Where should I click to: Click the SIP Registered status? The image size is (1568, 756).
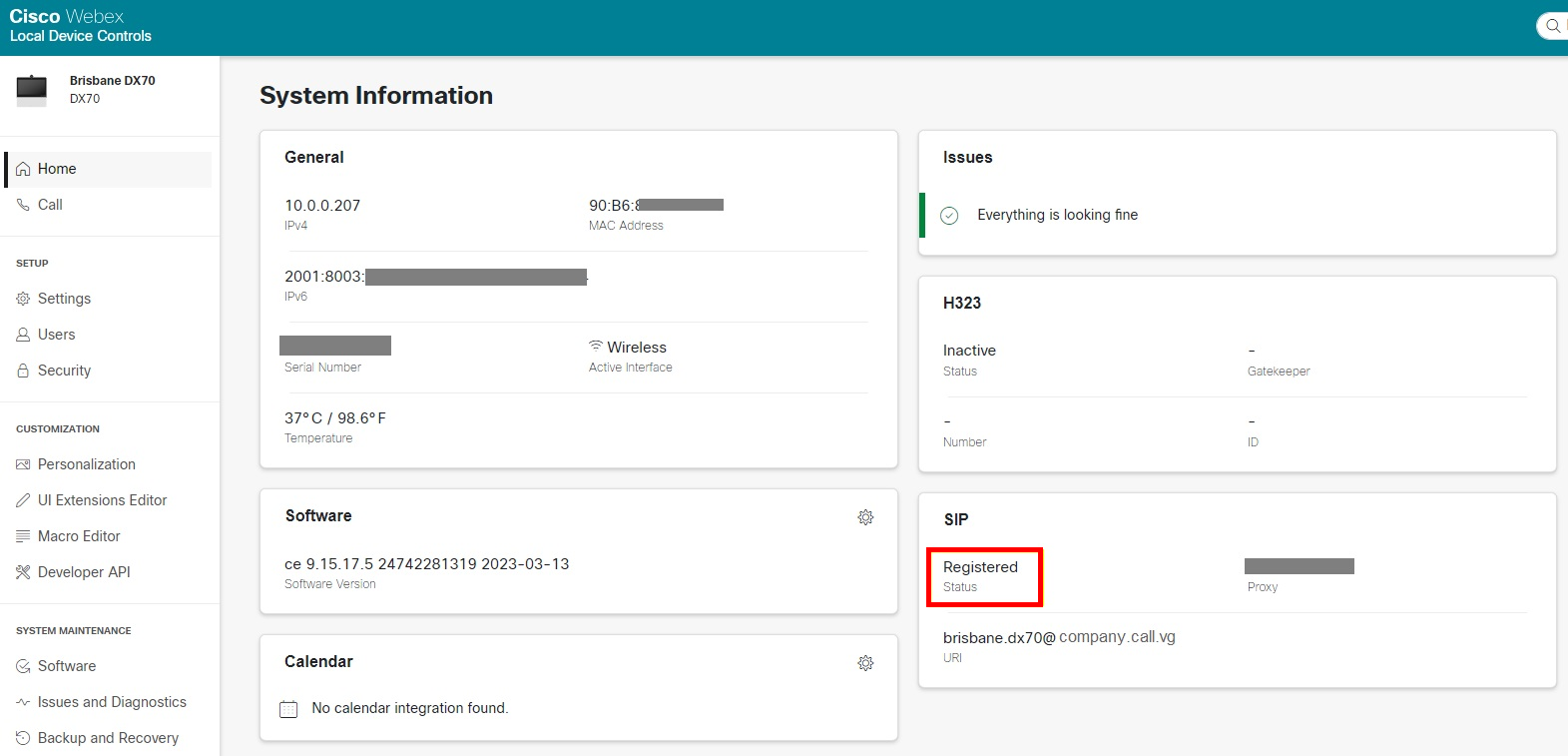(980, 567)
